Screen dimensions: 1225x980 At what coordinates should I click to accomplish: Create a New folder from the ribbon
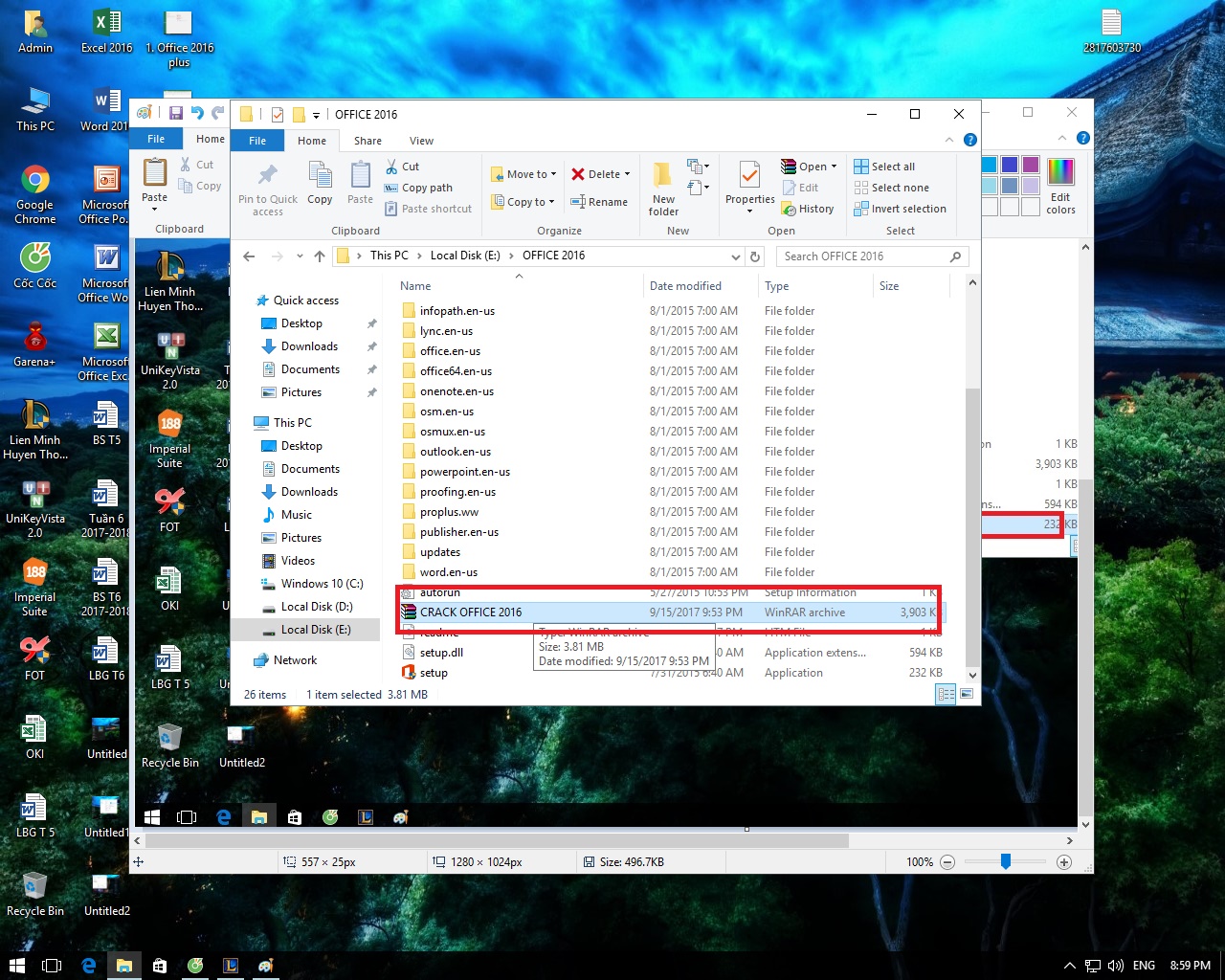[663, 188]
